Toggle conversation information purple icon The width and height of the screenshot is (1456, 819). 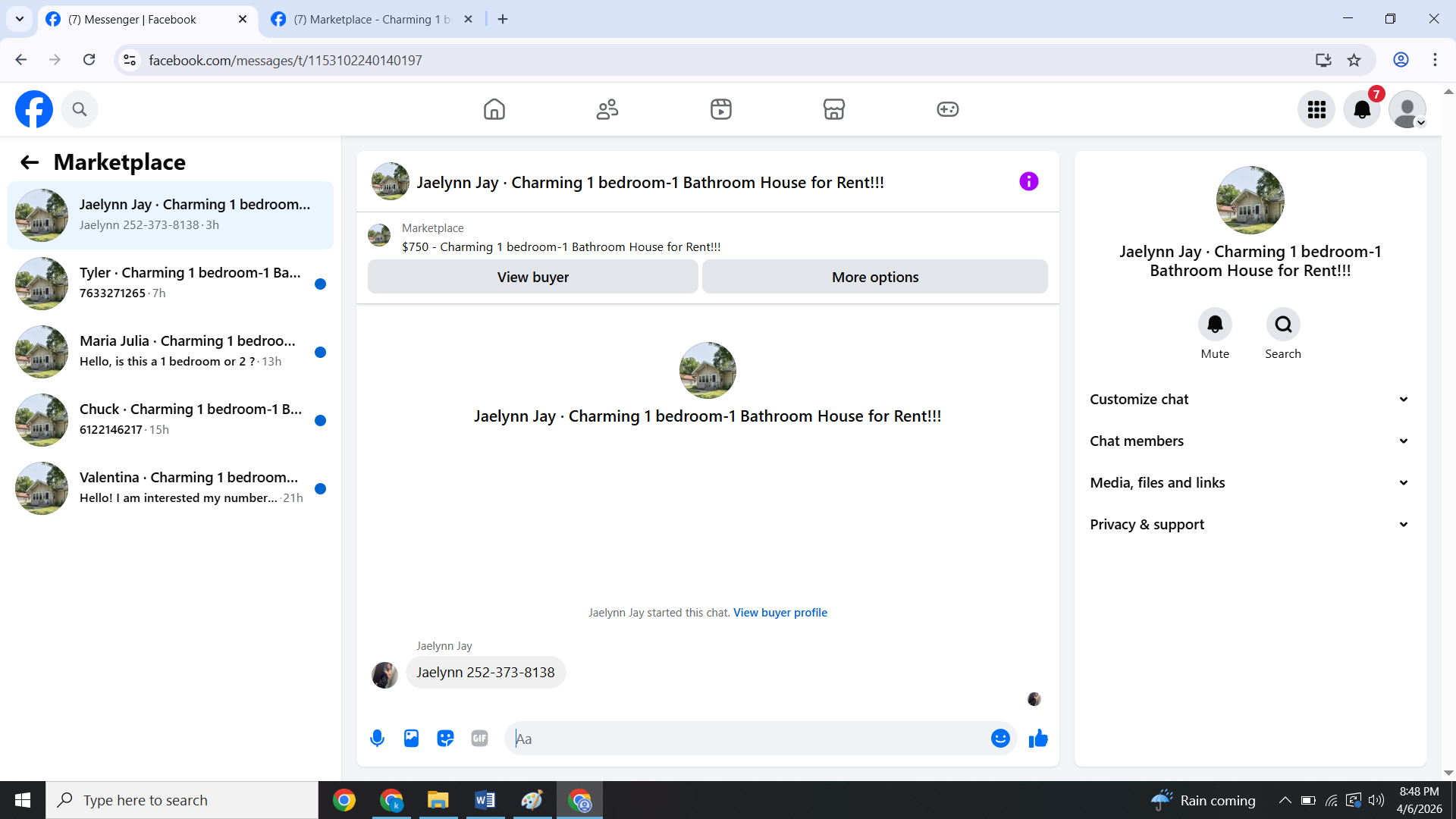tap(1028, 181)
